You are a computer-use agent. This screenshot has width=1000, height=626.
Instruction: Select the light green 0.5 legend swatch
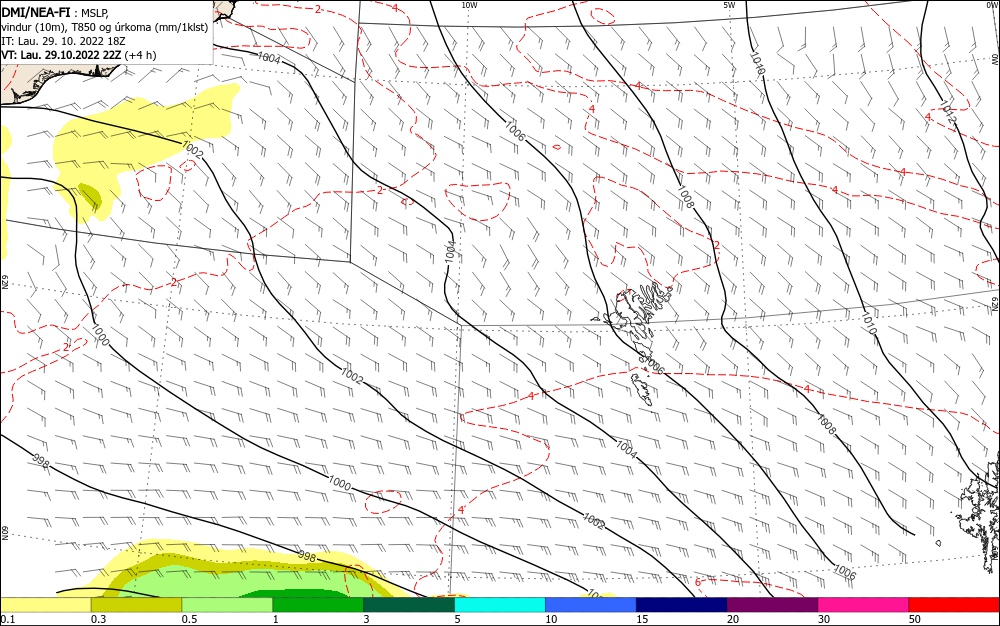tap(227, 605)
